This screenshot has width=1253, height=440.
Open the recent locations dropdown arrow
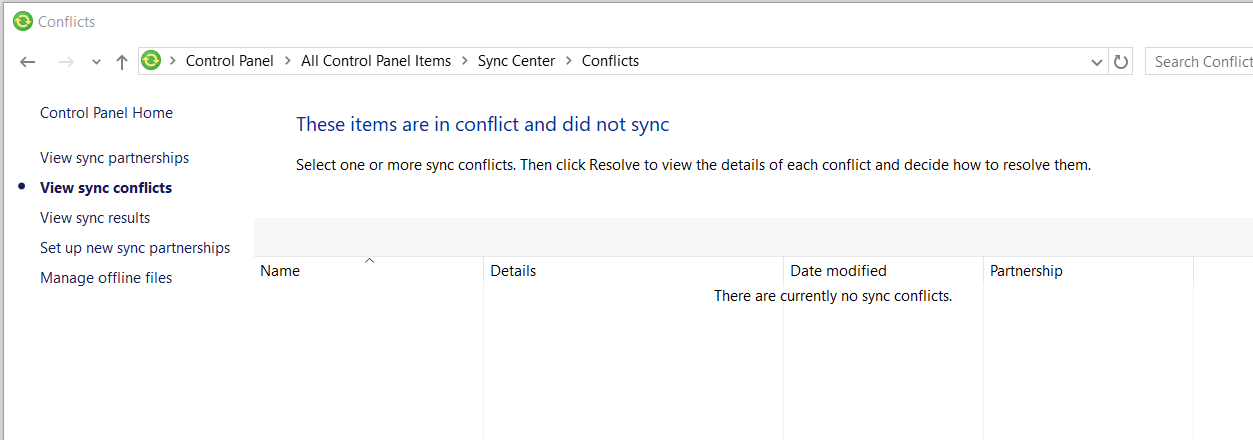96,62
